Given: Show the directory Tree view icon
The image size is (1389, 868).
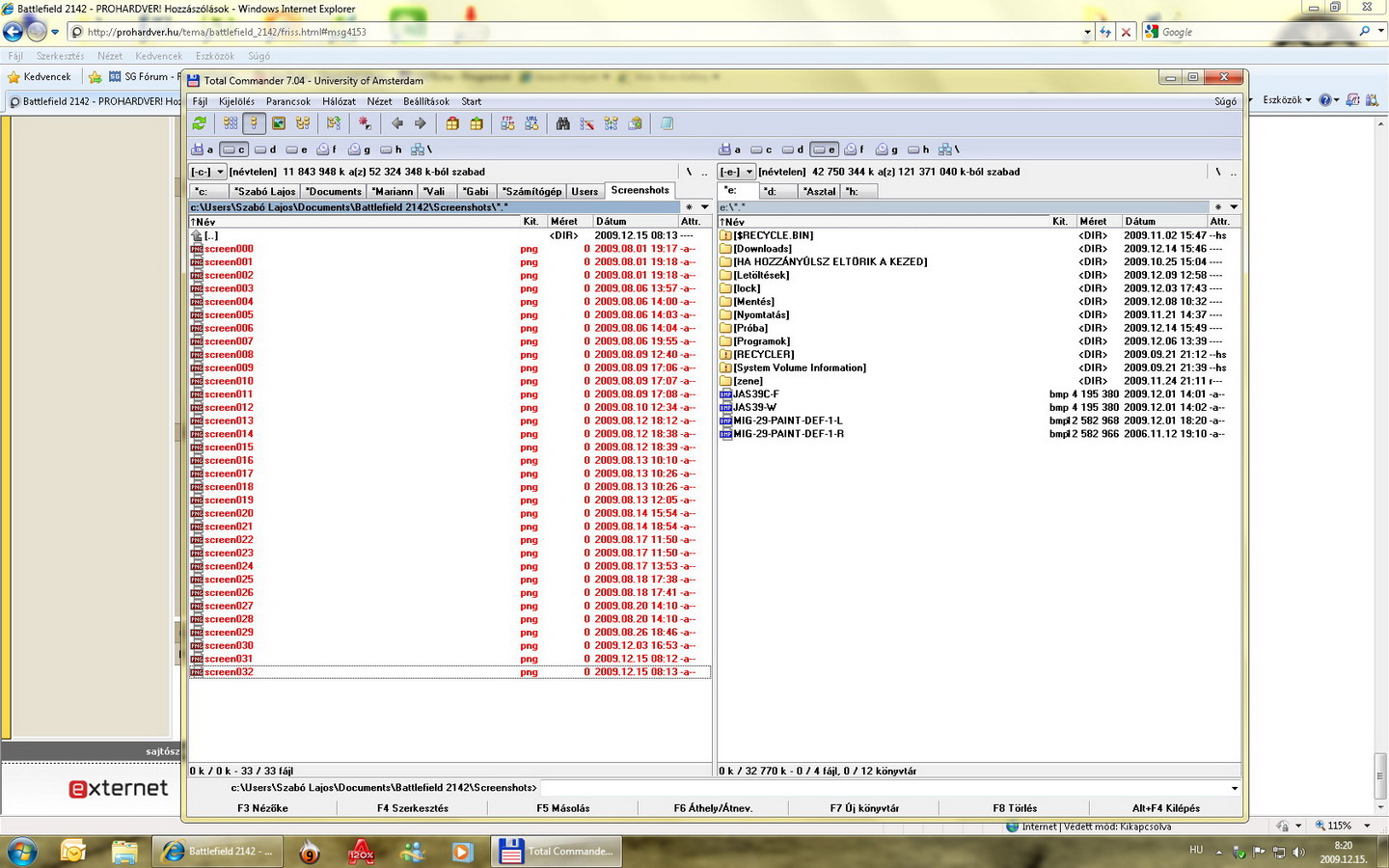Looking at the screenshot, I should point(303,123).
